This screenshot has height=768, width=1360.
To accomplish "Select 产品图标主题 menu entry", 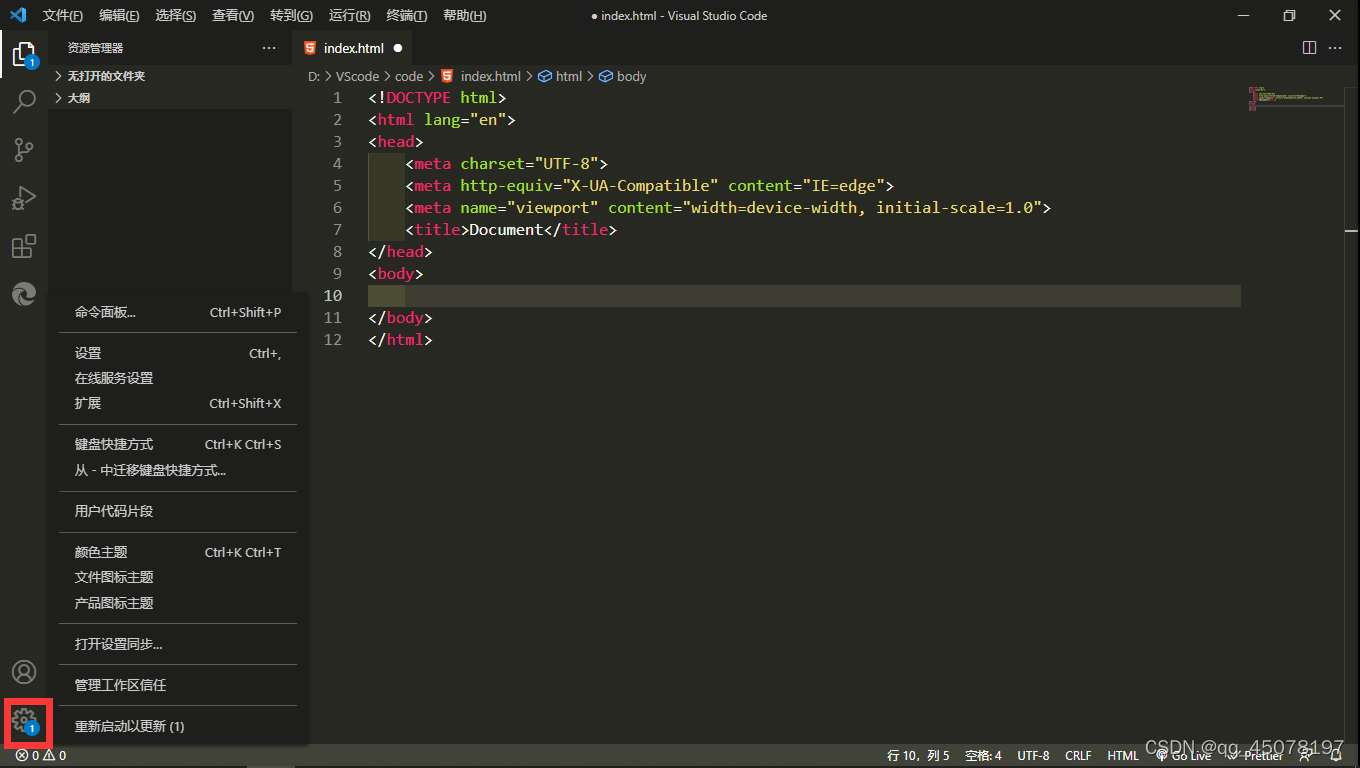I will [178, 603].
